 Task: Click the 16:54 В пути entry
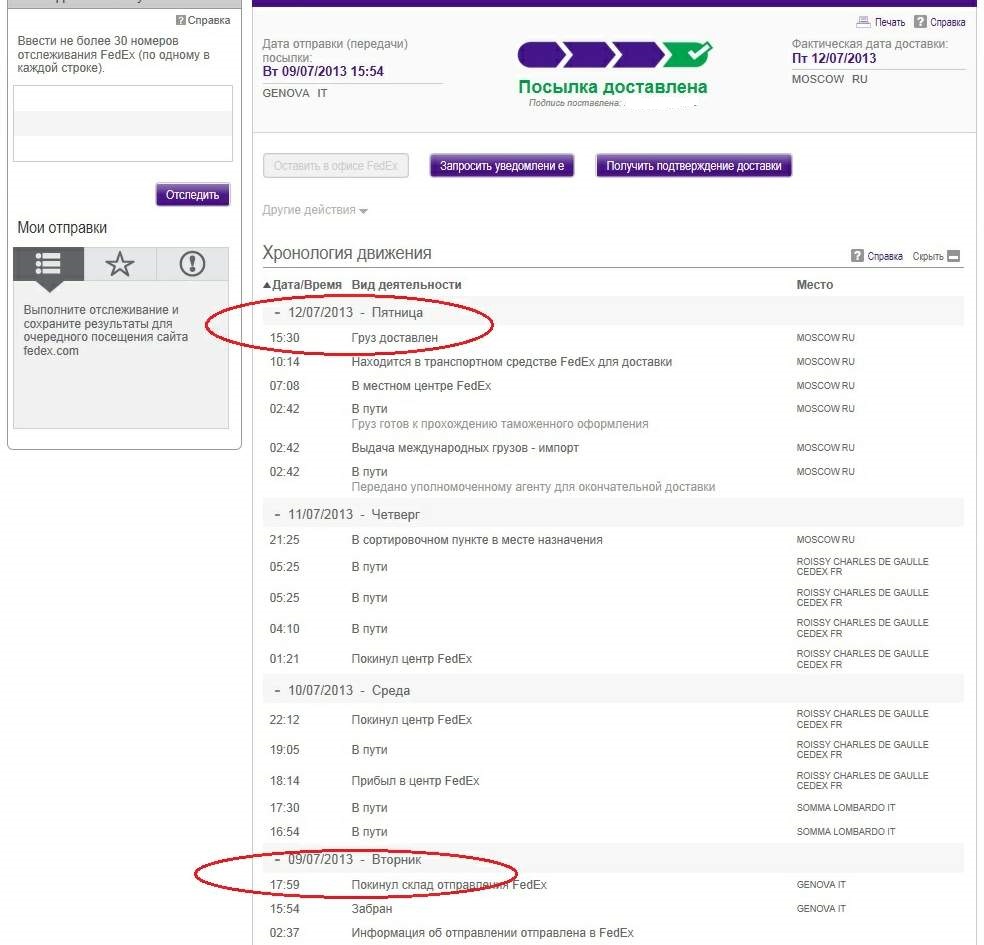(370, 832)
